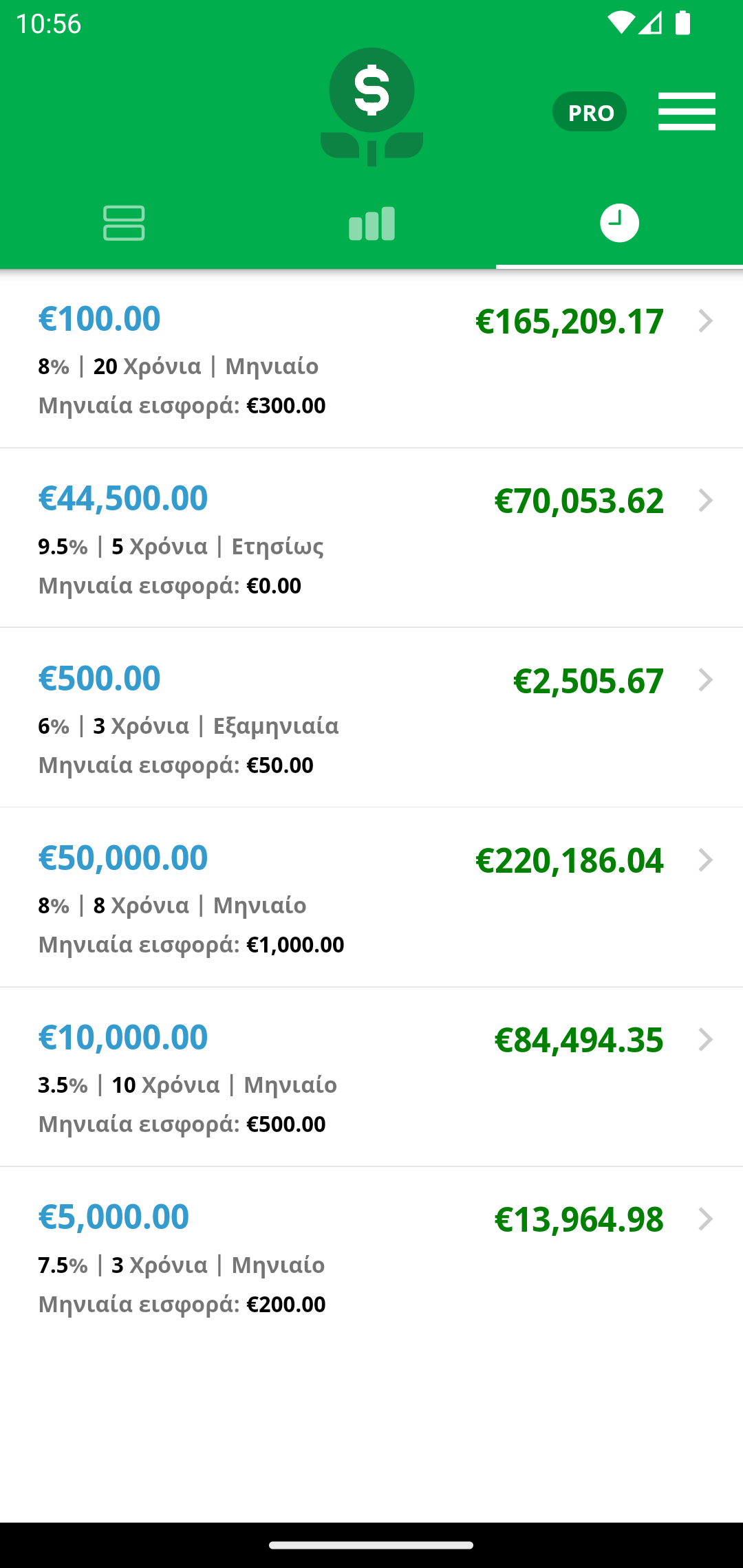This screenshot has width=743, height=1568.
Task: Open the €13,964.98 entry chevron
Action: pos(705,1219)
